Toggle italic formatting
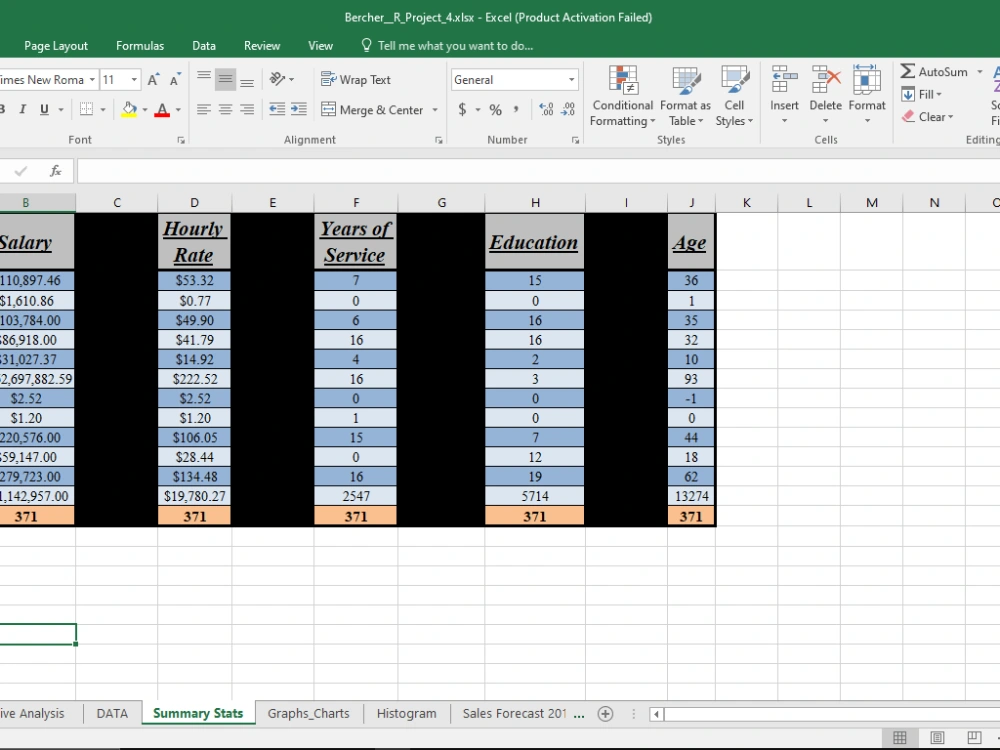The width and height of the screenshot is (1000, 750). (x=24, y=109)
